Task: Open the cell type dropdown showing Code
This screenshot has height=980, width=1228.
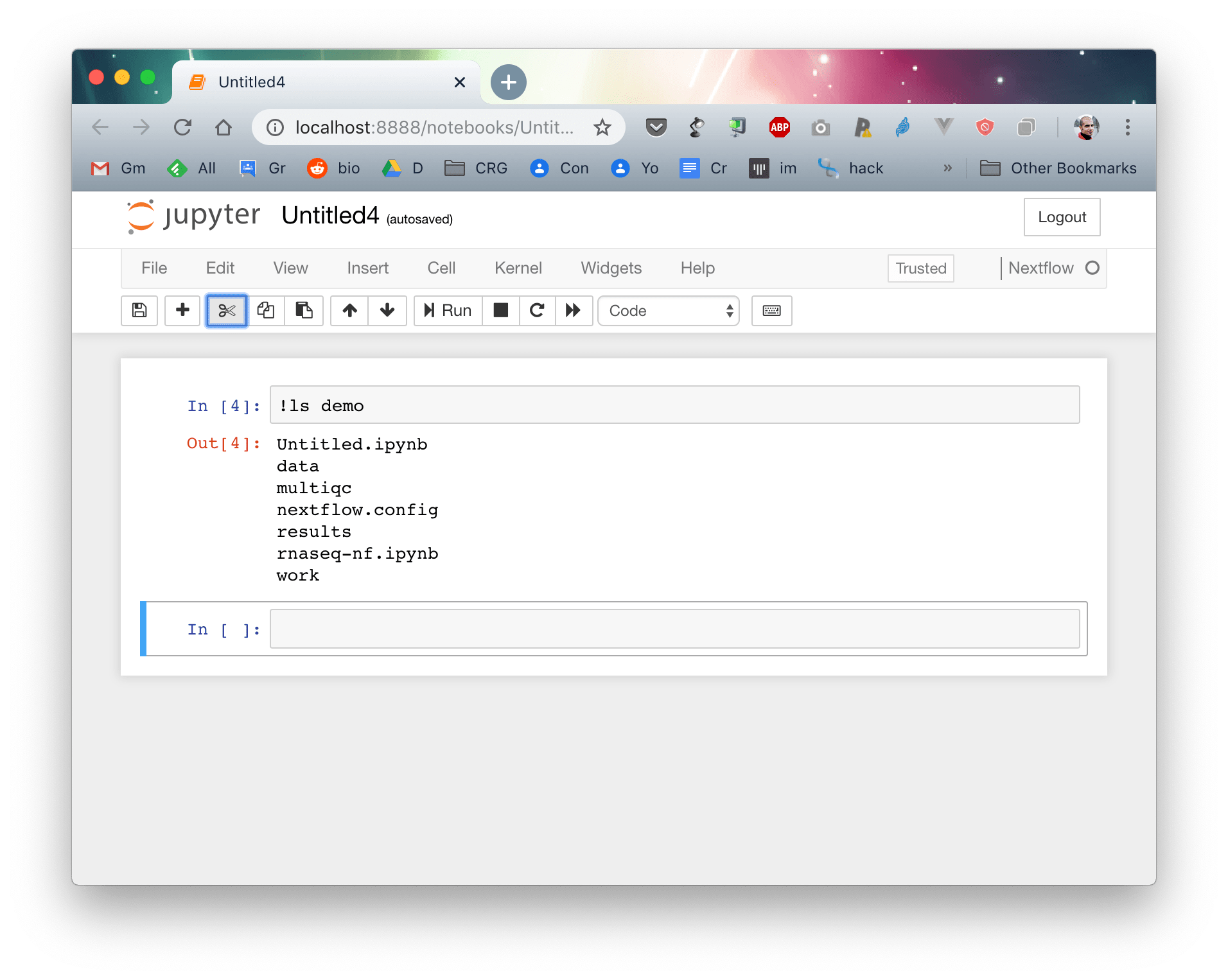Action: [x=668, y=310]
